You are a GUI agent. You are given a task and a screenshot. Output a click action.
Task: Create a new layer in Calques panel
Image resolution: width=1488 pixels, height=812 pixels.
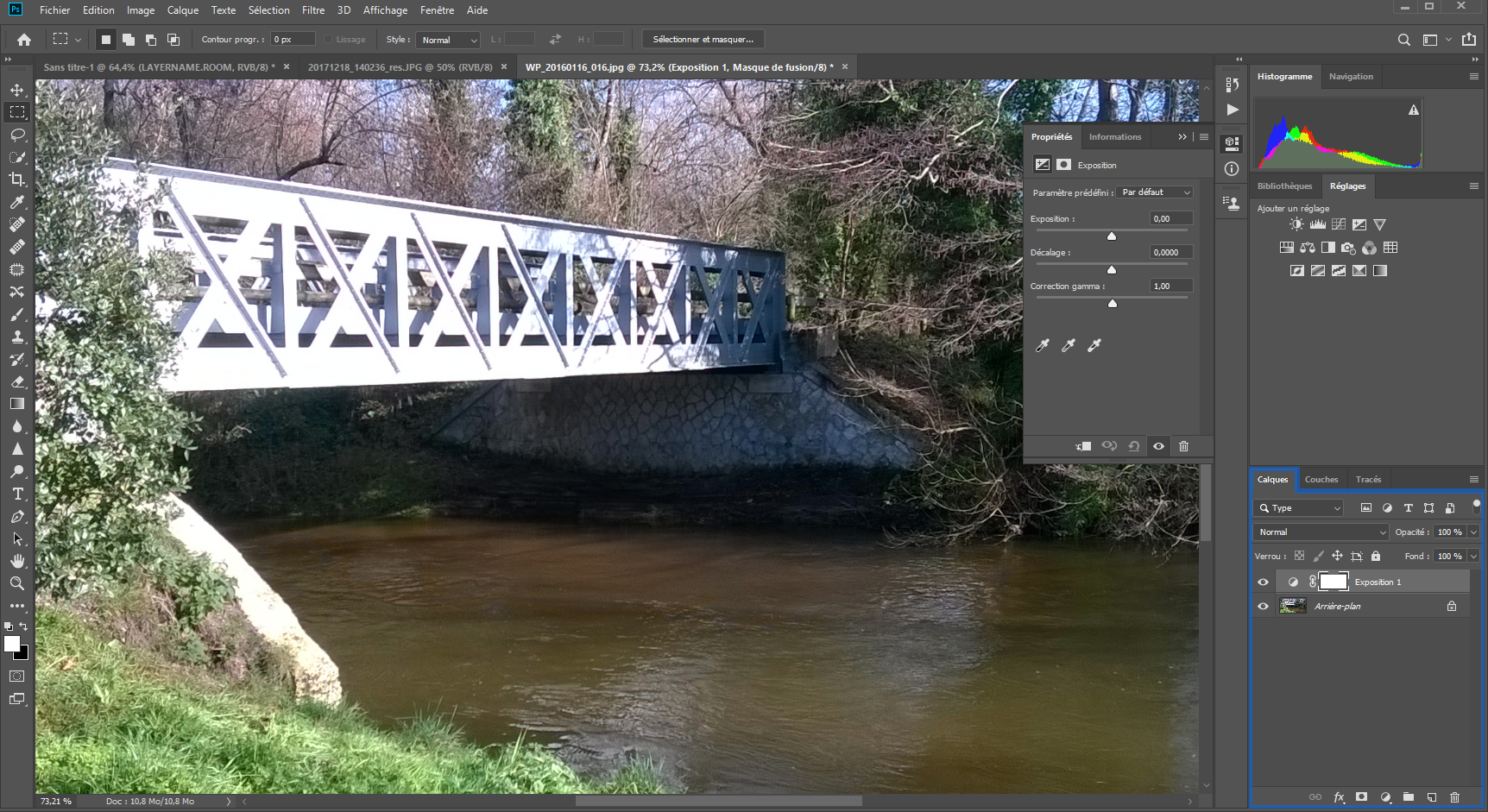click(x=1430, y=798)
